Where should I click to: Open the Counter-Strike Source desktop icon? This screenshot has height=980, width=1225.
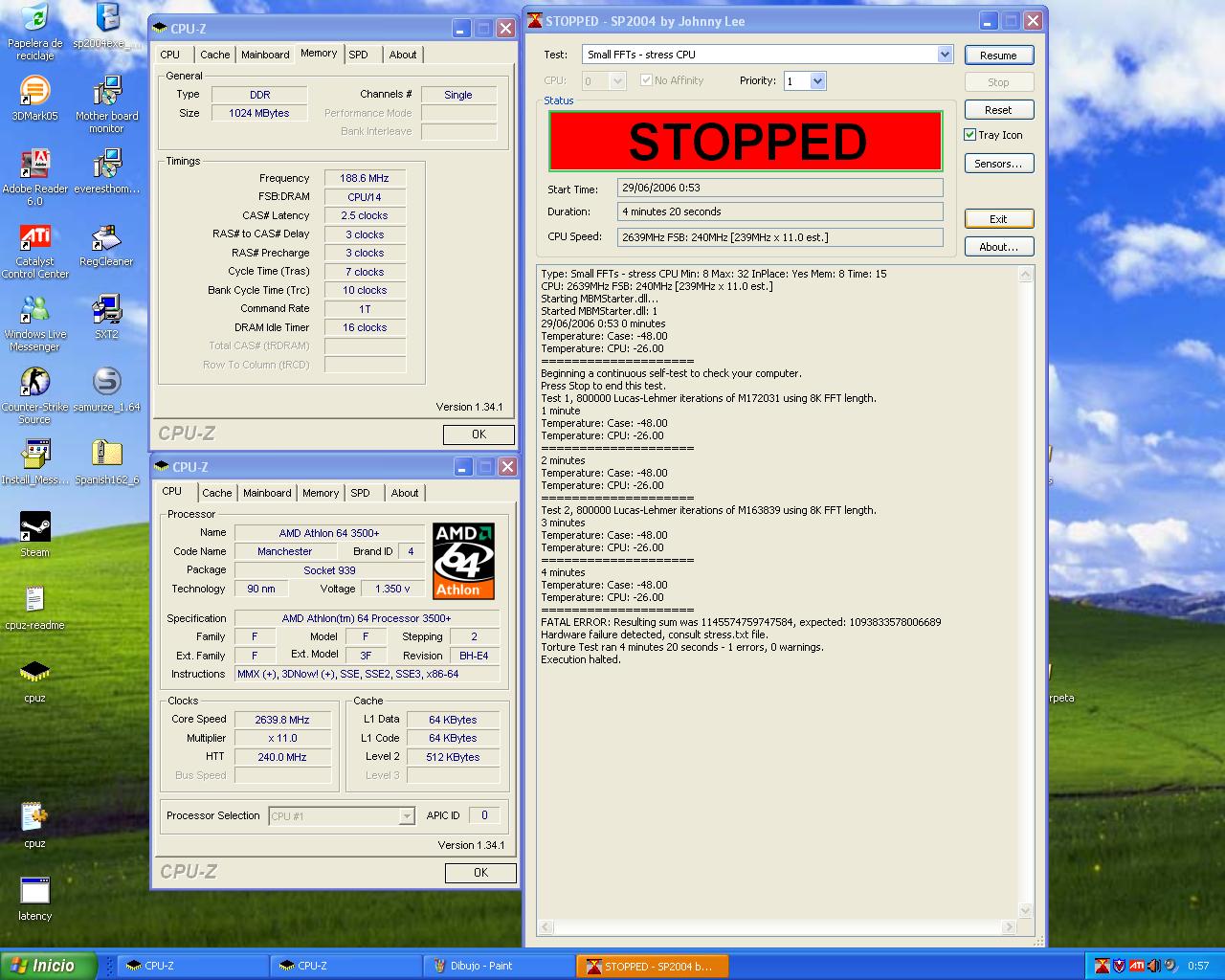pos(34,383)
